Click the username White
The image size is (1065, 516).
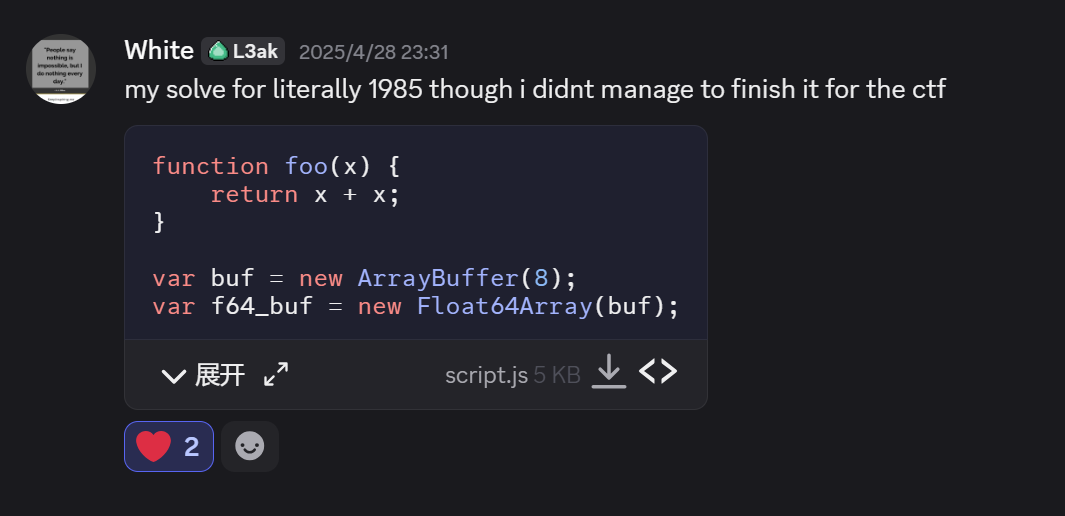click(159, 51)
